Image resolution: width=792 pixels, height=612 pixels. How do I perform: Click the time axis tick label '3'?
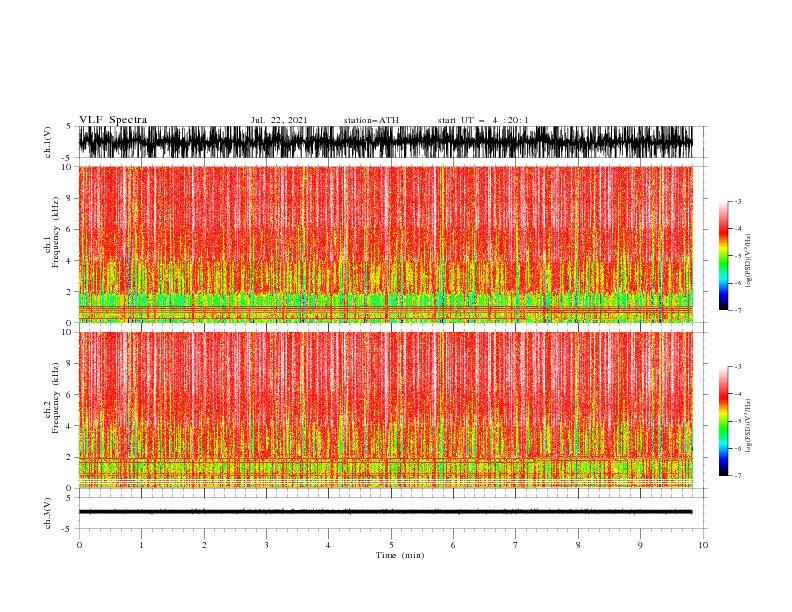click(x=266, y=545)
